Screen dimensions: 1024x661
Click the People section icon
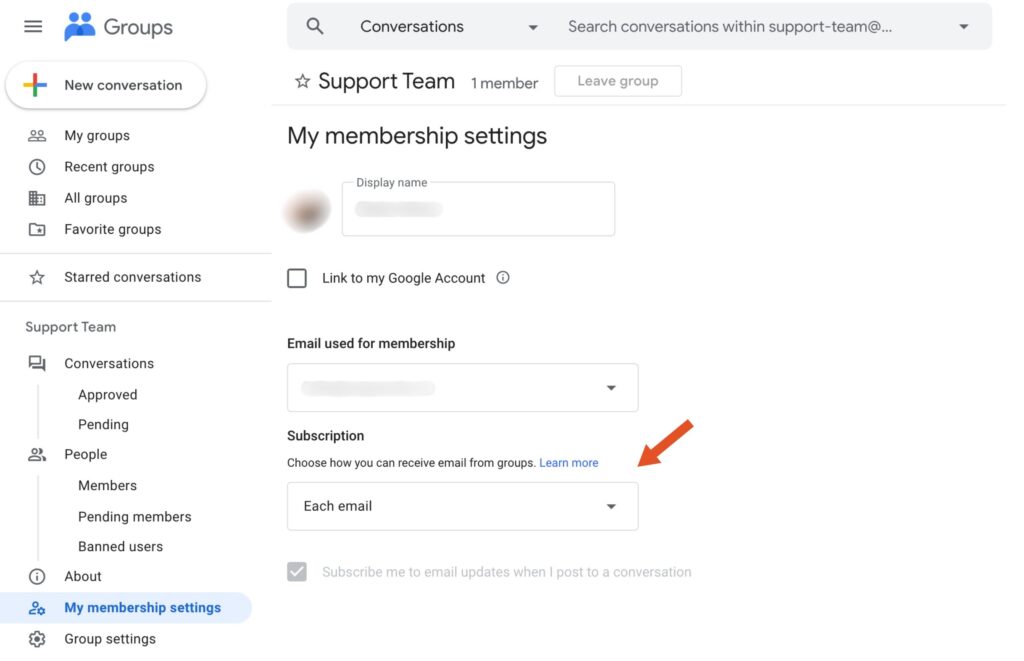(37, 454)
